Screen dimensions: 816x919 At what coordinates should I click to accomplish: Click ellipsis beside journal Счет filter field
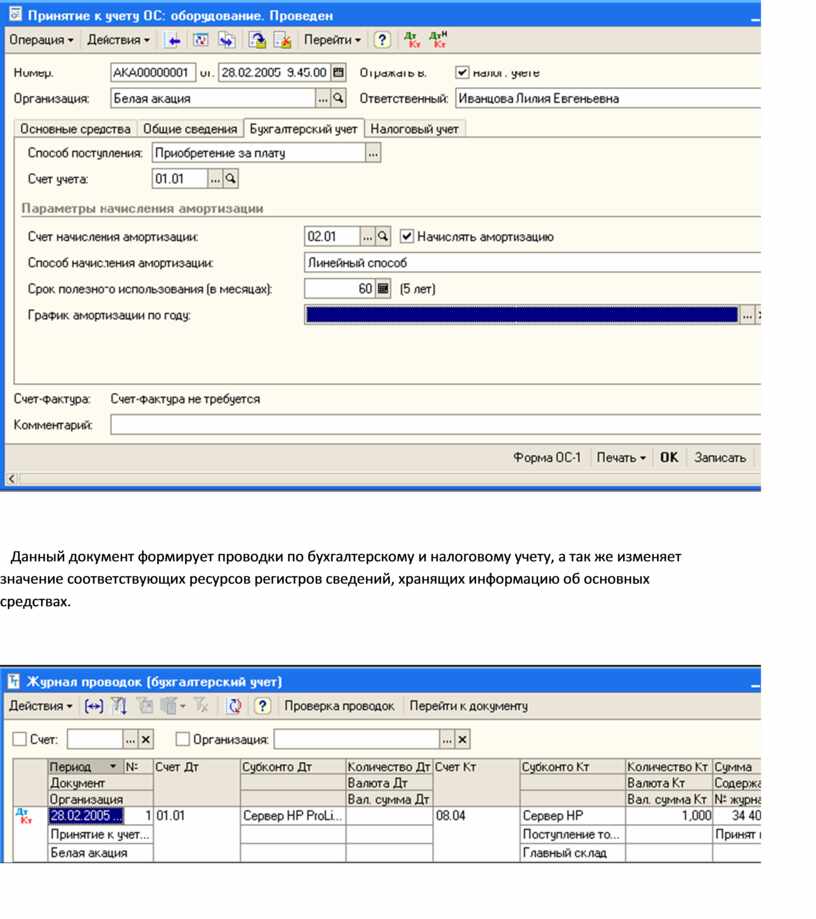131,740
